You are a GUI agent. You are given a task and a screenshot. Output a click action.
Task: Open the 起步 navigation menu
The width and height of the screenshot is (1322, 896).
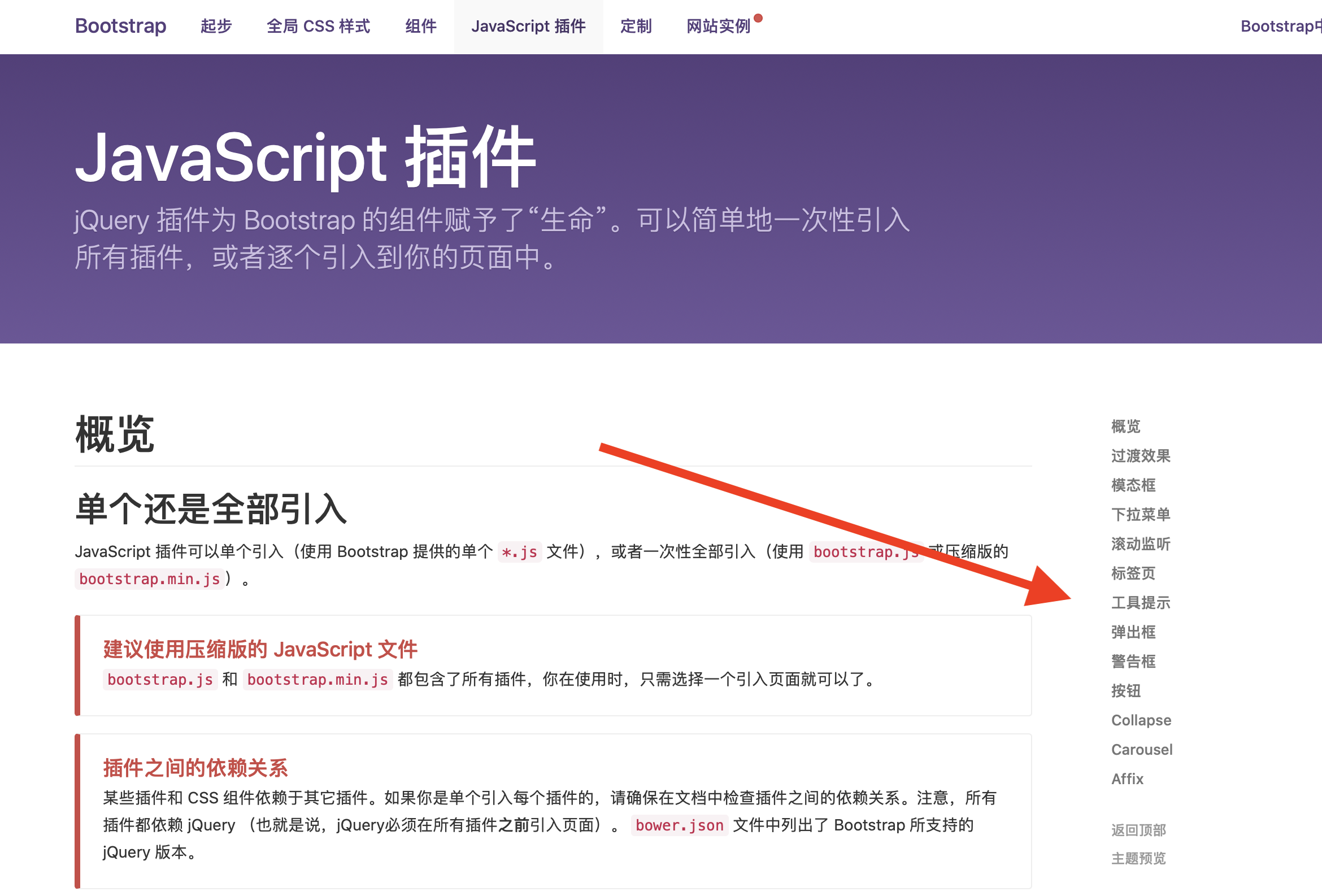pyautogui.click(x=215, y=26)
